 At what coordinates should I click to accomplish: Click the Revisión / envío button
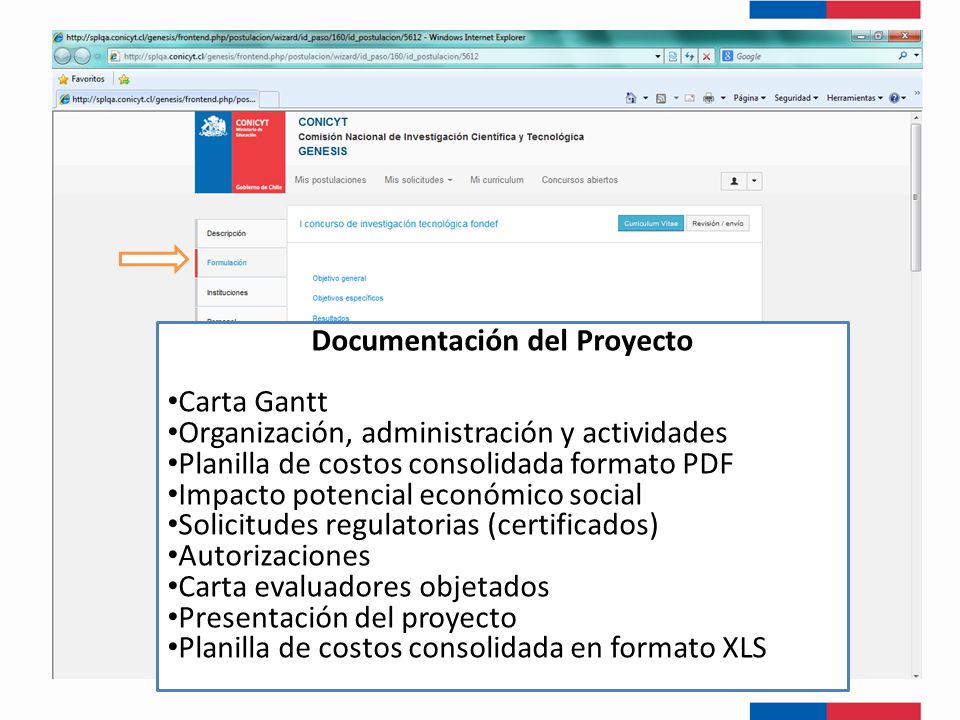tap(718, 223)
